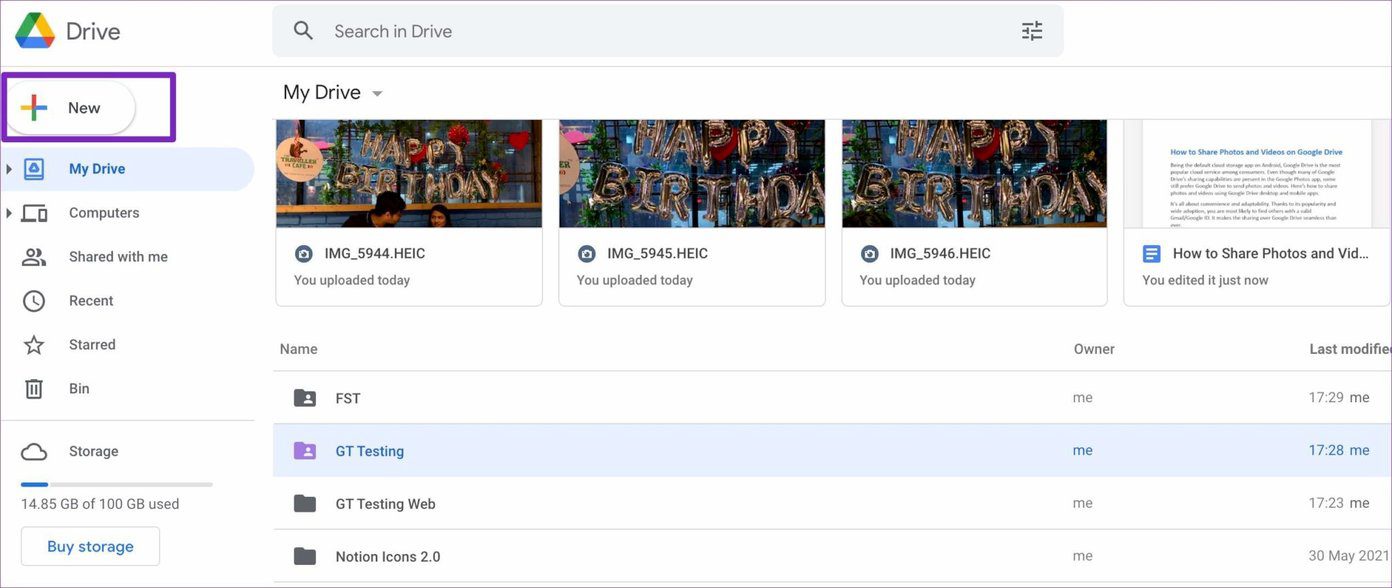
Task: Click the GT Testing purple folder icon
Action: coord(305,451)
